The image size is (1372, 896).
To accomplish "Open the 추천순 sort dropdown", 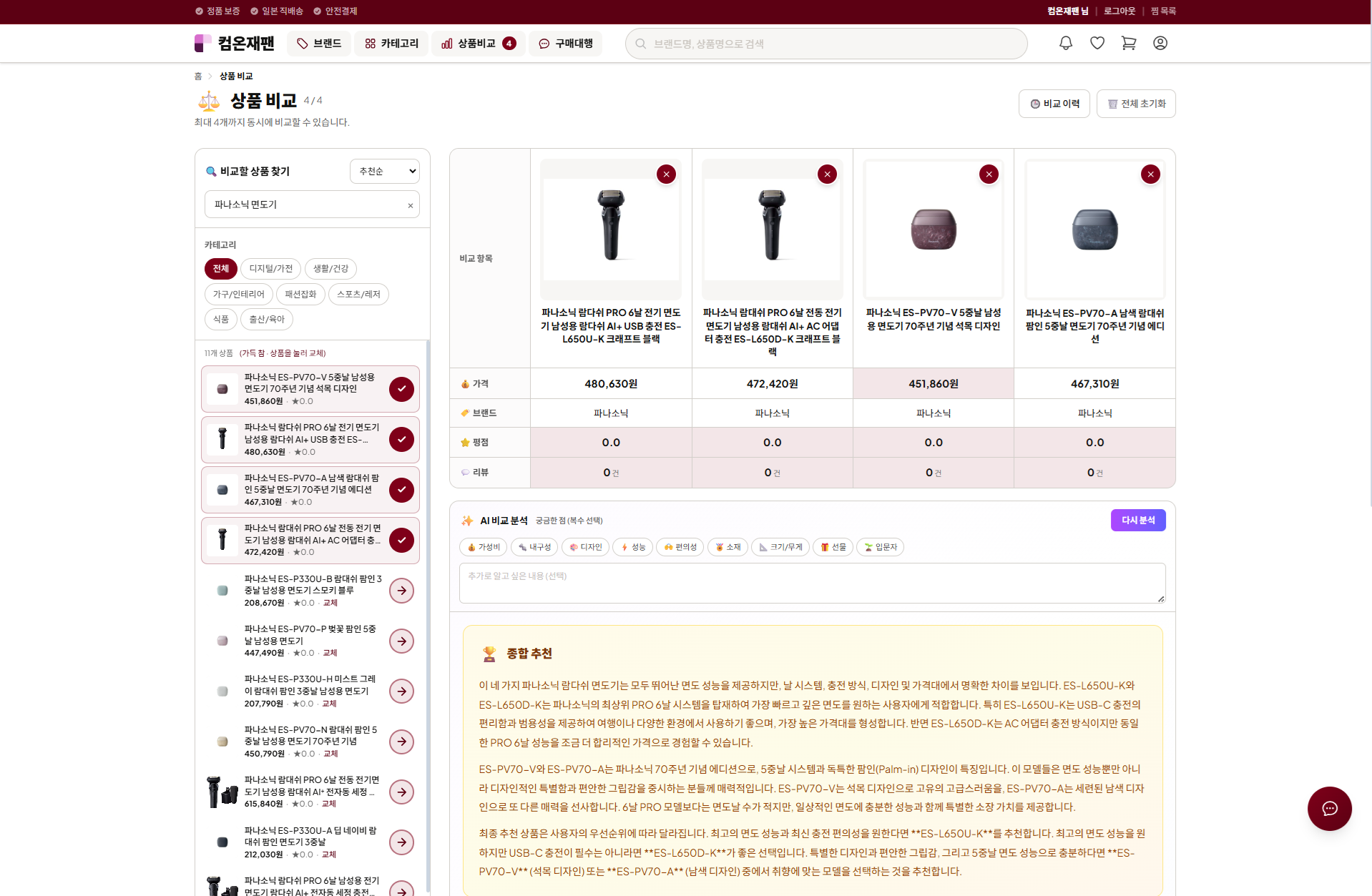I will (x=385, y=172).
